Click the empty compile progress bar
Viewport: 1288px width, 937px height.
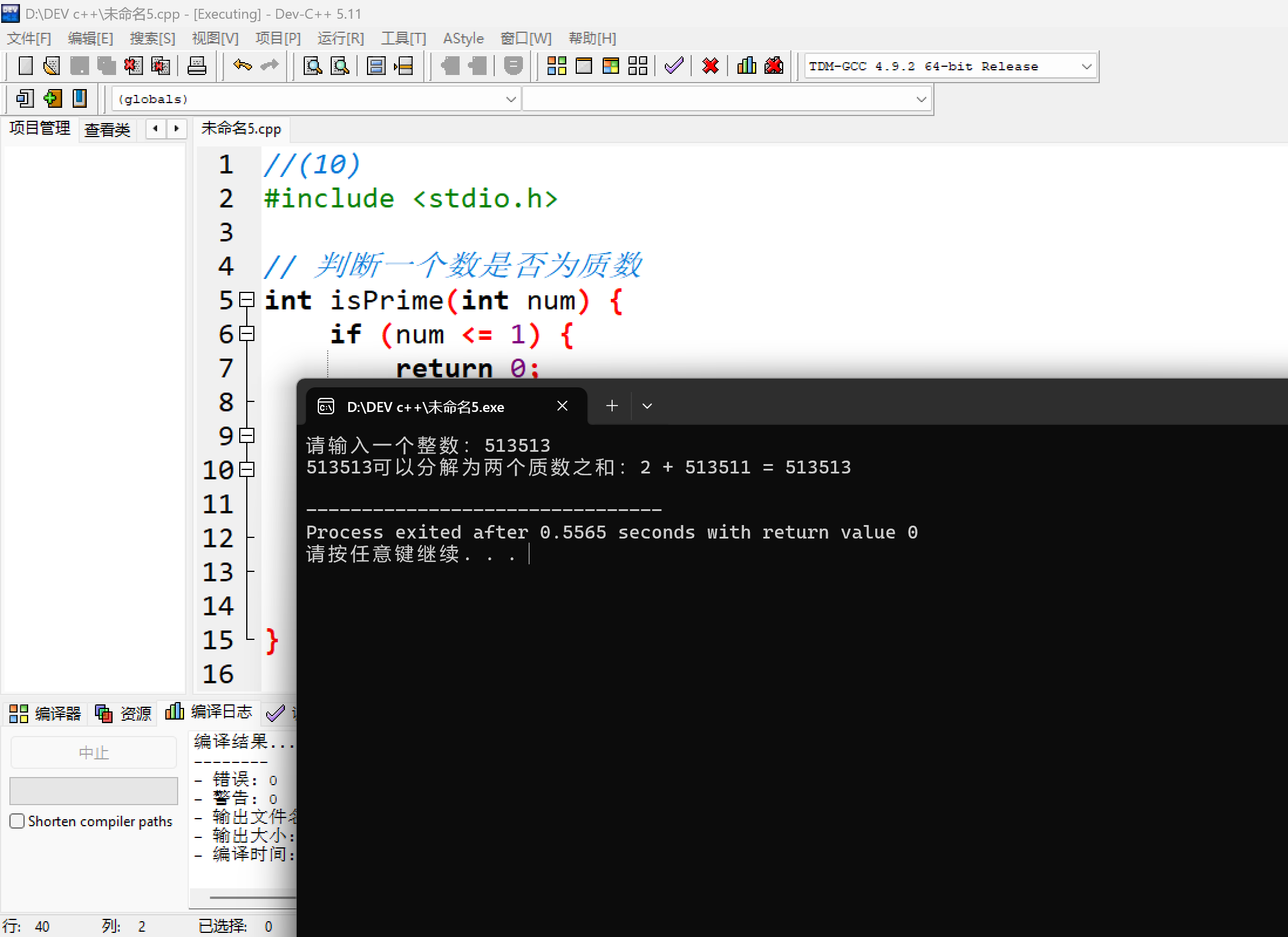click(x=94, y=791)
